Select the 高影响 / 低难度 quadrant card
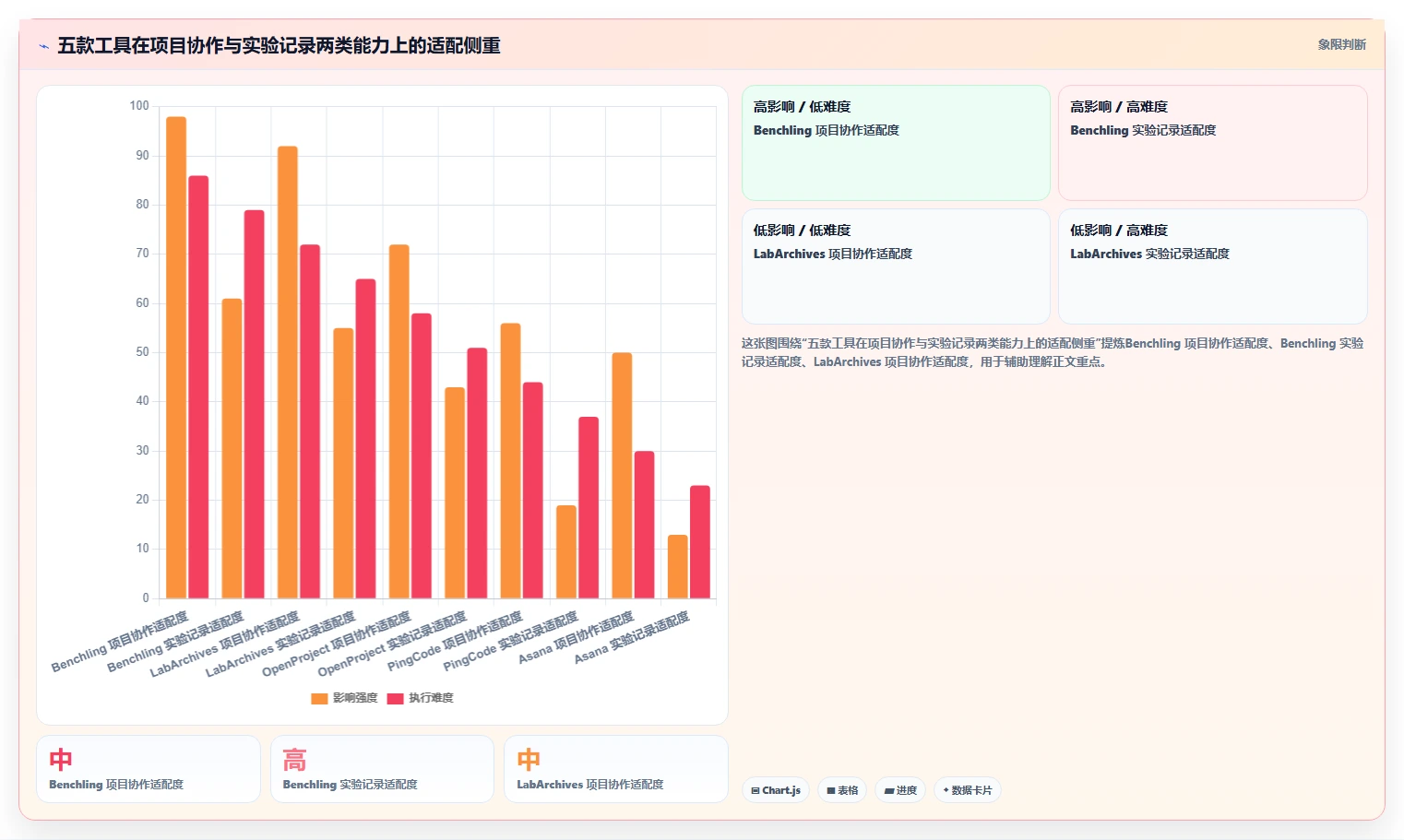1404x840 pixels. [x=896, y=143]
